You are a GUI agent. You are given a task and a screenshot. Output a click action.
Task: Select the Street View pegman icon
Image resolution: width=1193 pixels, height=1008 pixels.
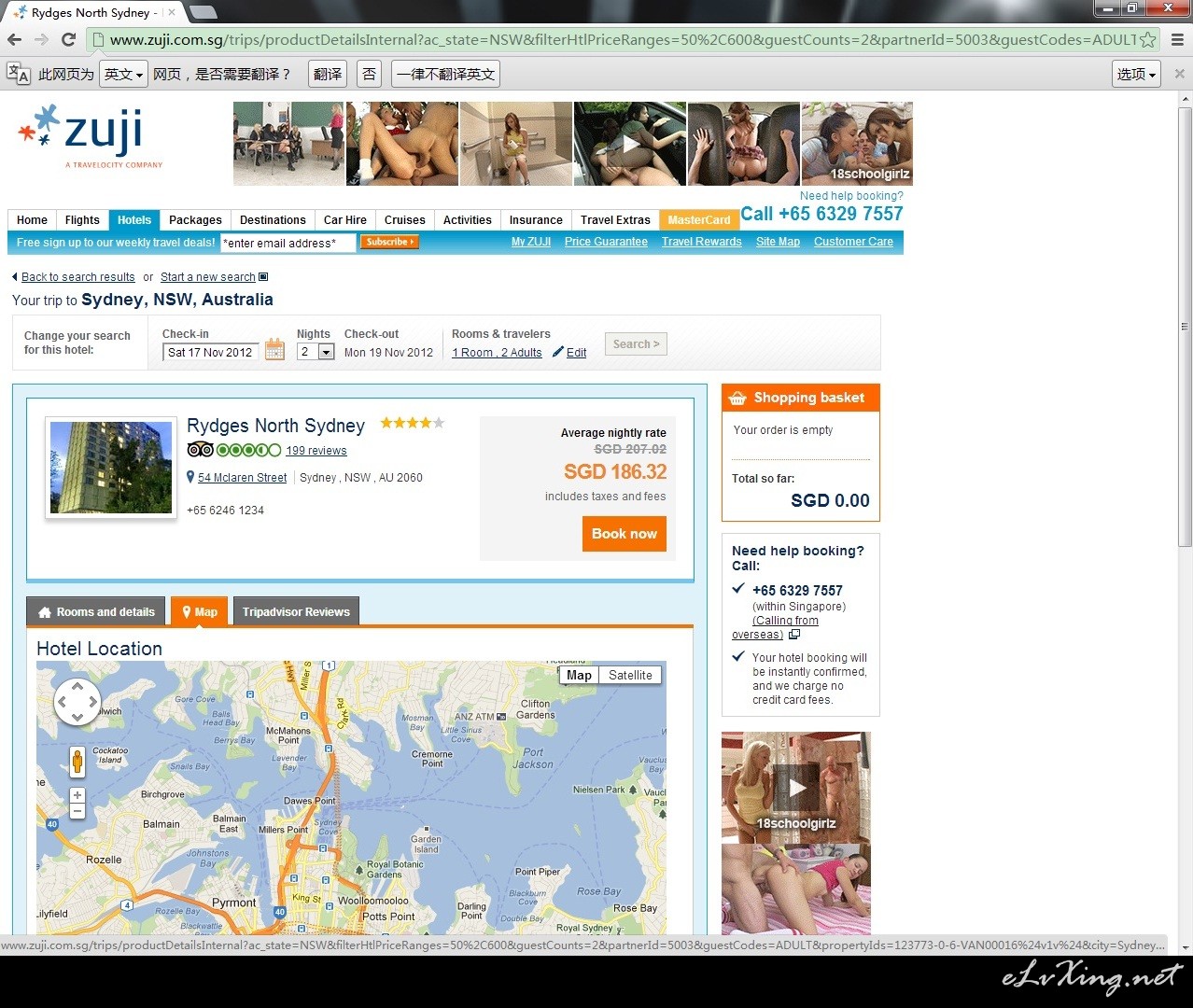pyautogui.click(x=77, y=762)
